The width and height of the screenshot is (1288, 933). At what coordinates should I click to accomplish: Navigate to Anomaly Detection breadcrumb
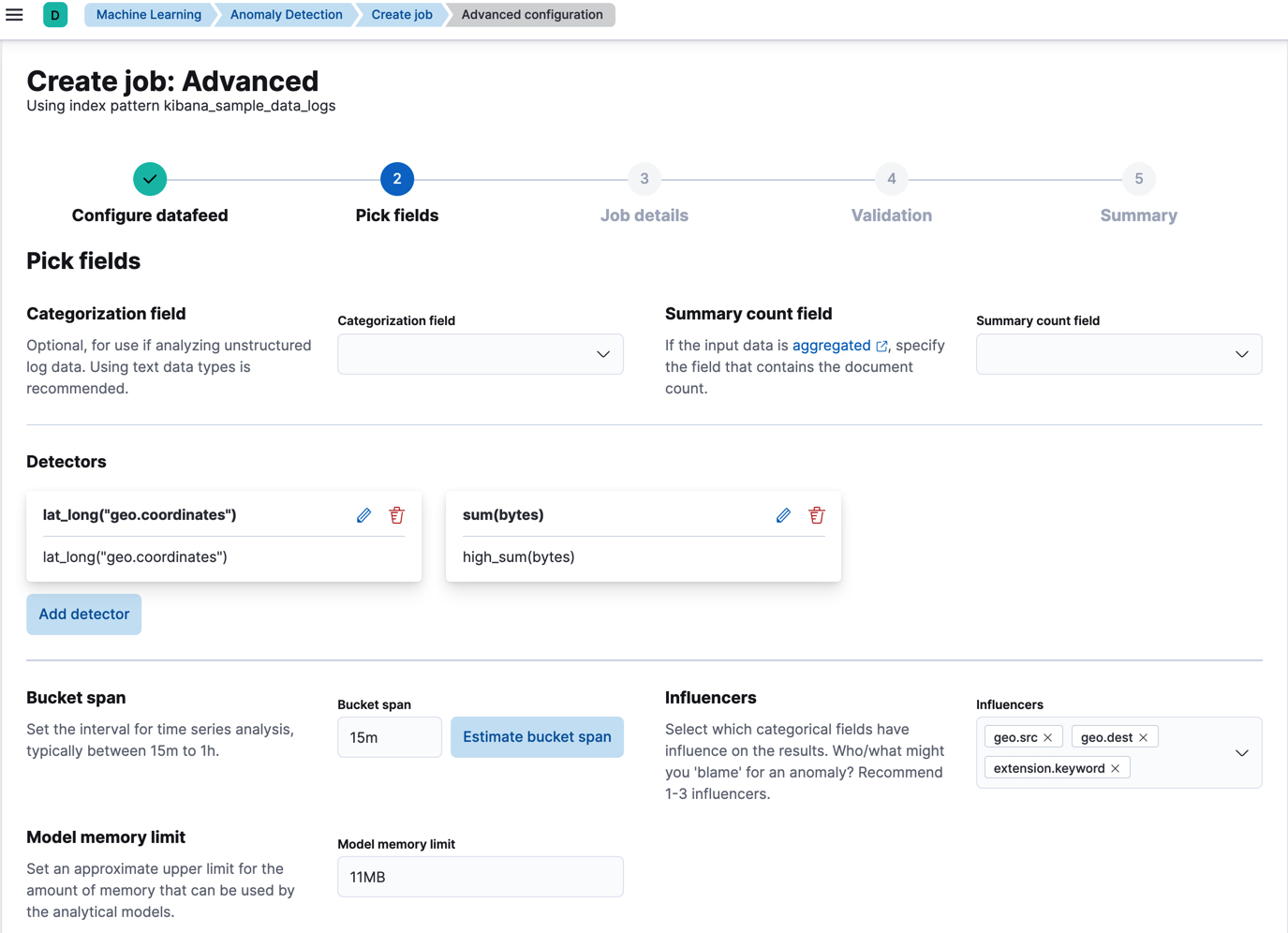point(285,14)
